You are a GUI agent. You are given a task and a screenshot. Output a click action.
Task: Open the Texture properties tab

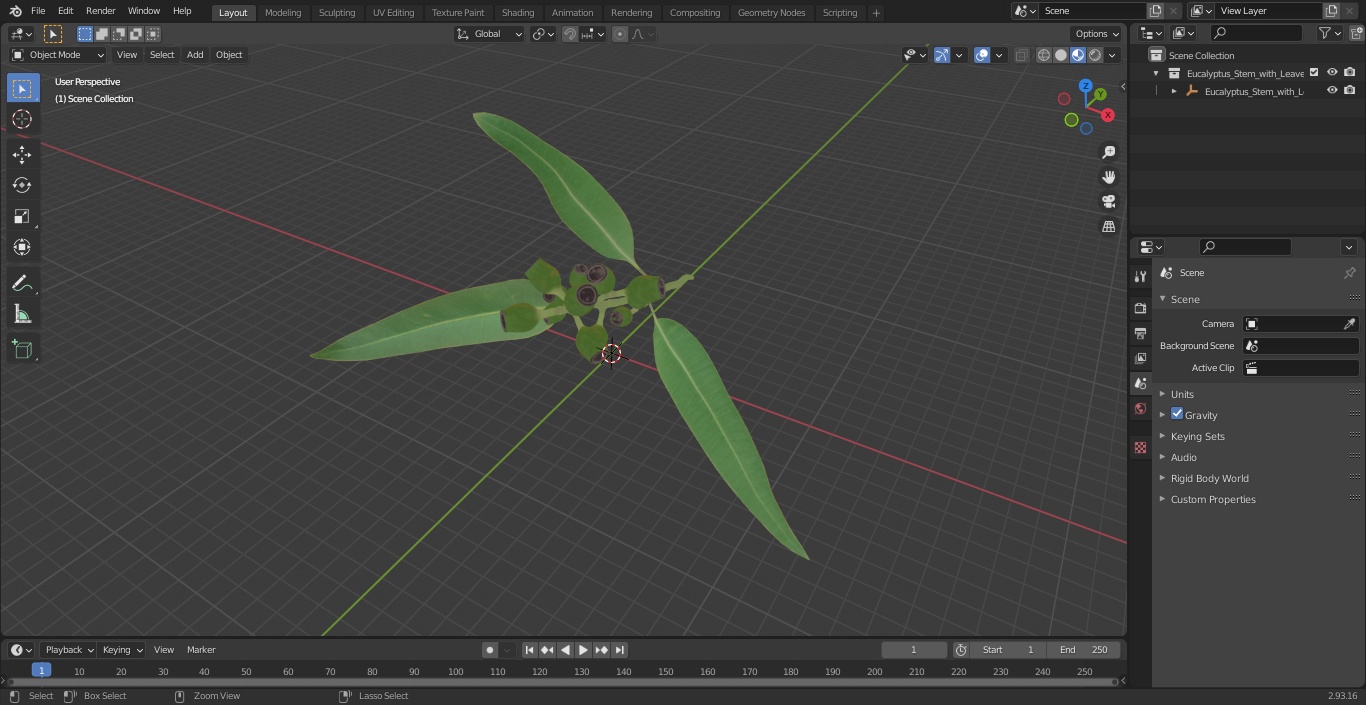click(x=1140, y=448)
